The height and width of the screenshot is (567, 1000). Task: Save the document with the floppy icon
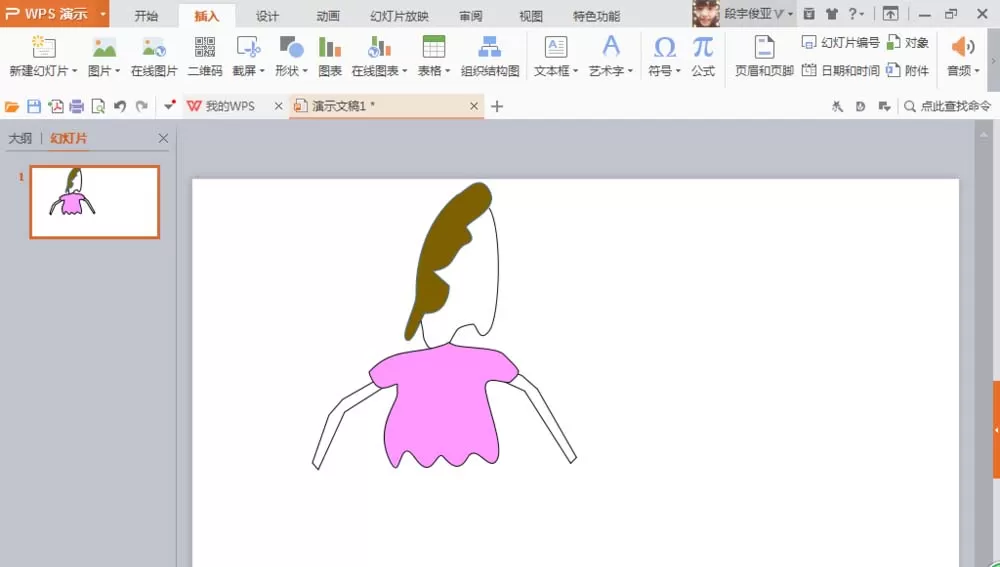pyautogui.click(x=34, y=107)
